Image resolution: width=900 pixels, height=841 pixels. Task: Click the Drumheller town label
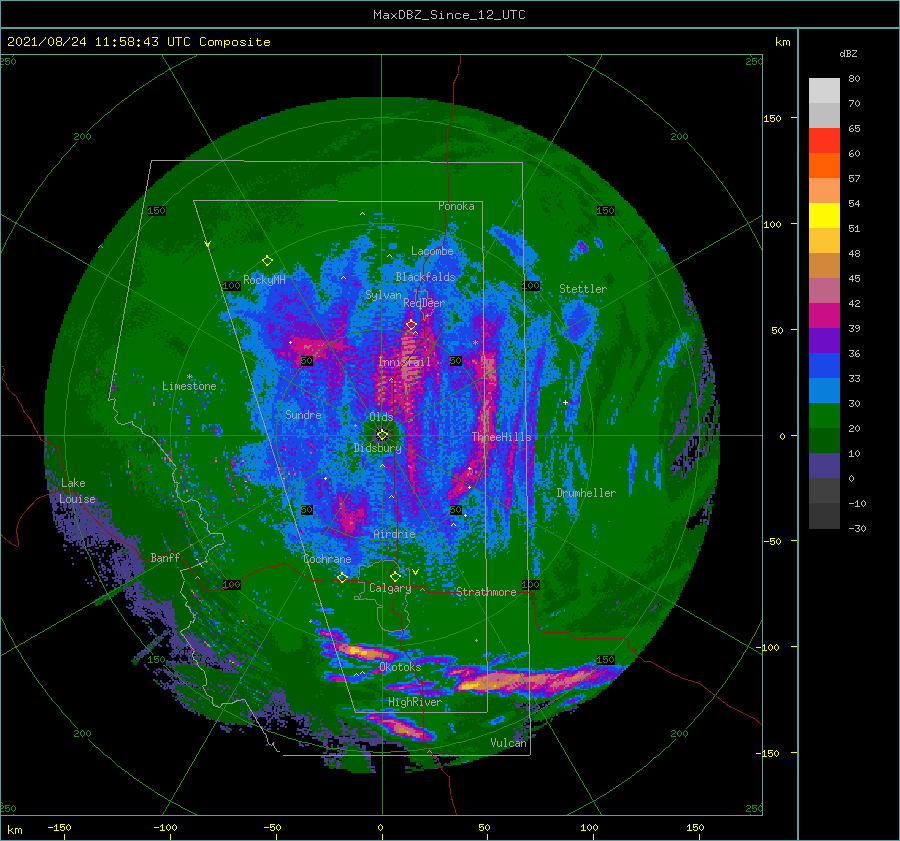(x=586, y=493)
